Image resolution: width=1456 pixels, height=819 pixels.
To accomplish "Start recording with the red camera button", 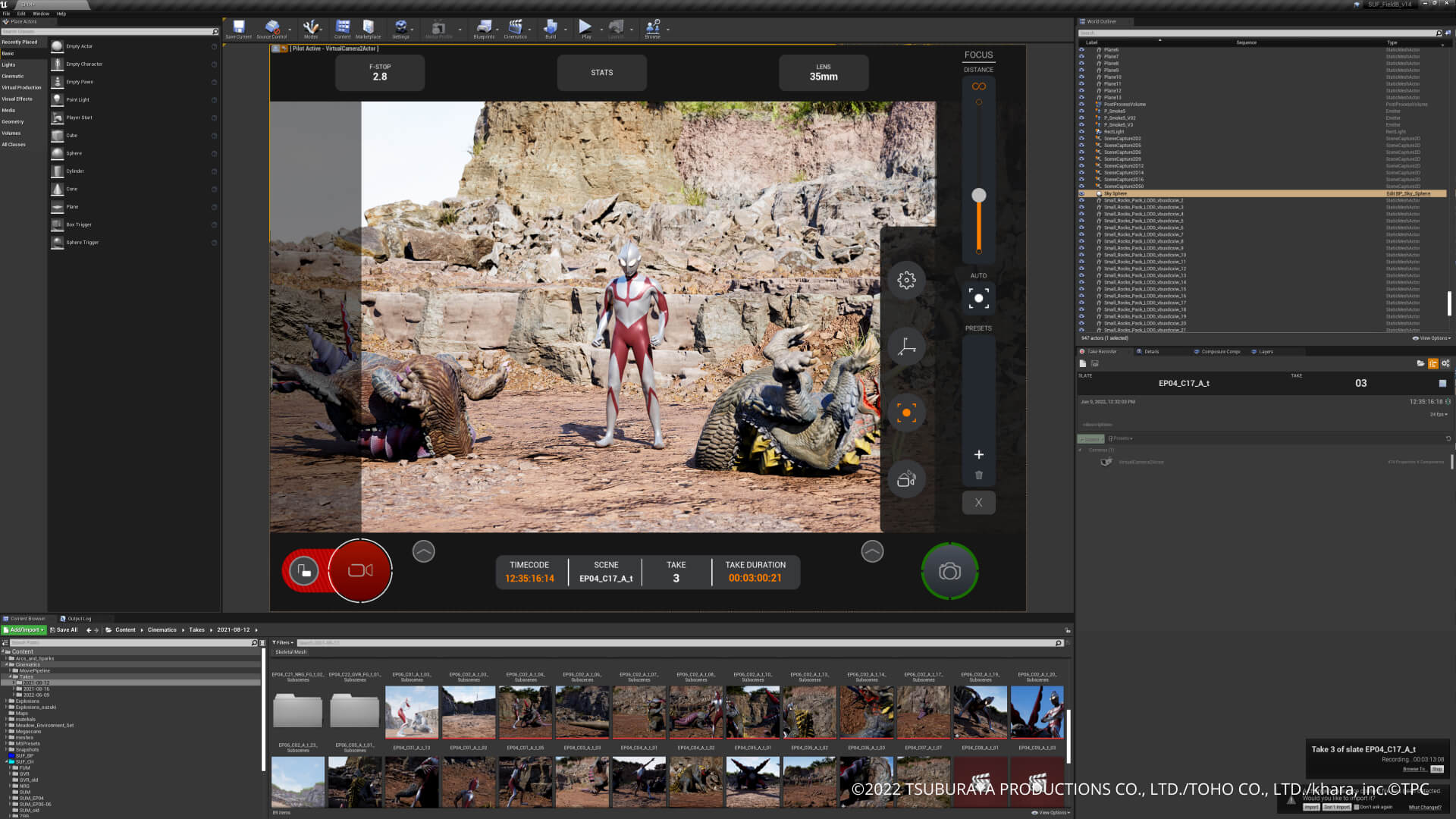I will click(x=360, y=570).
